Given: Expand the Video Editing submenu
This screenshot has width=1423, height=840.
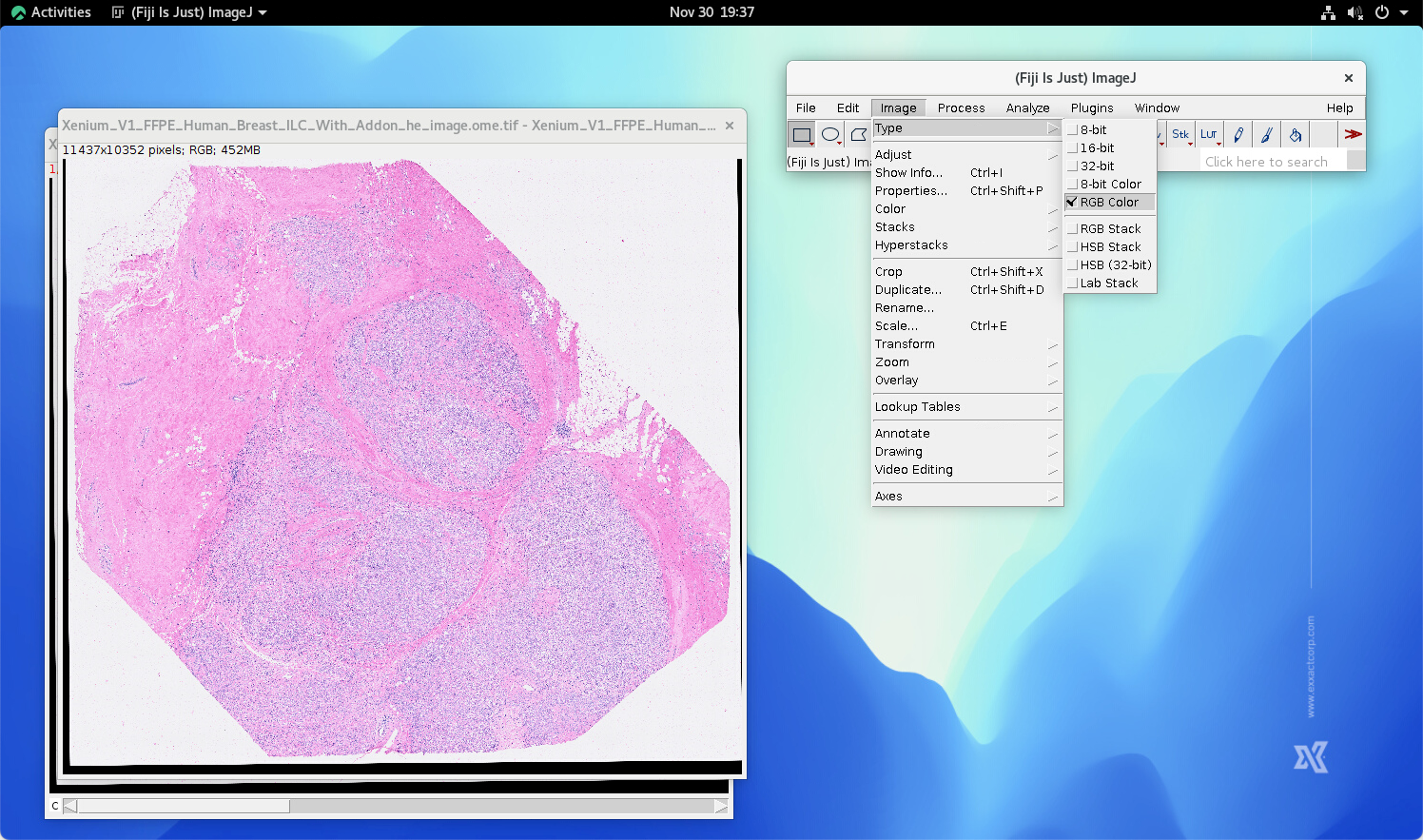Looking at the screenshot, I should tap(966, 469).
